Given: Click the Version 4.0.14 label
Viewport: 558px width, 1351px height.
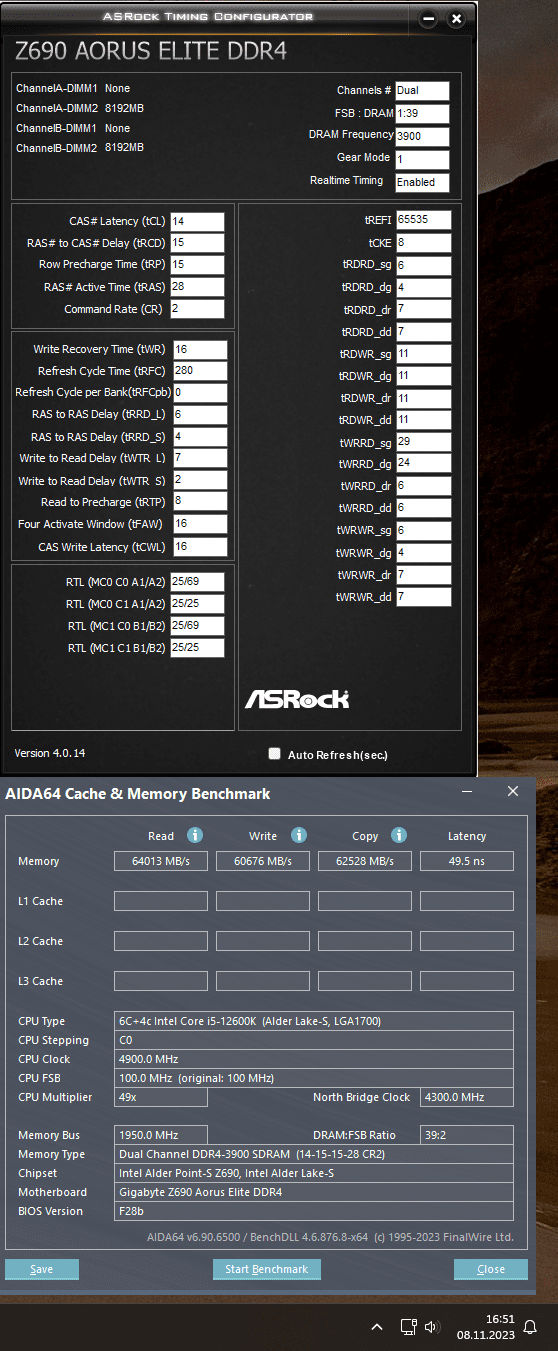Looking at the screenshot, I should (50, 753).
